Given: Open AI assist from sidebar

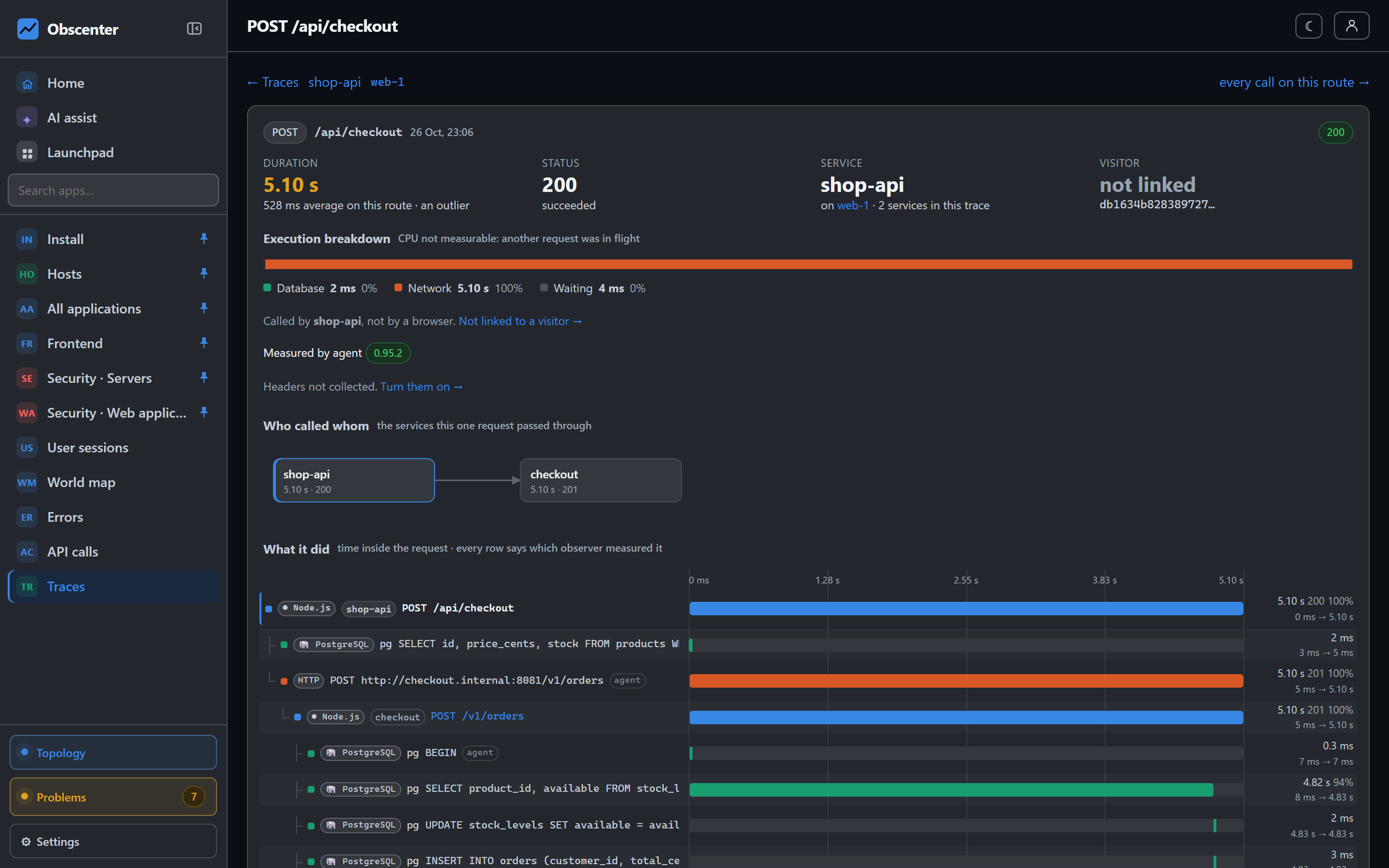Looking at the screenshot, I should coord(113,118).
